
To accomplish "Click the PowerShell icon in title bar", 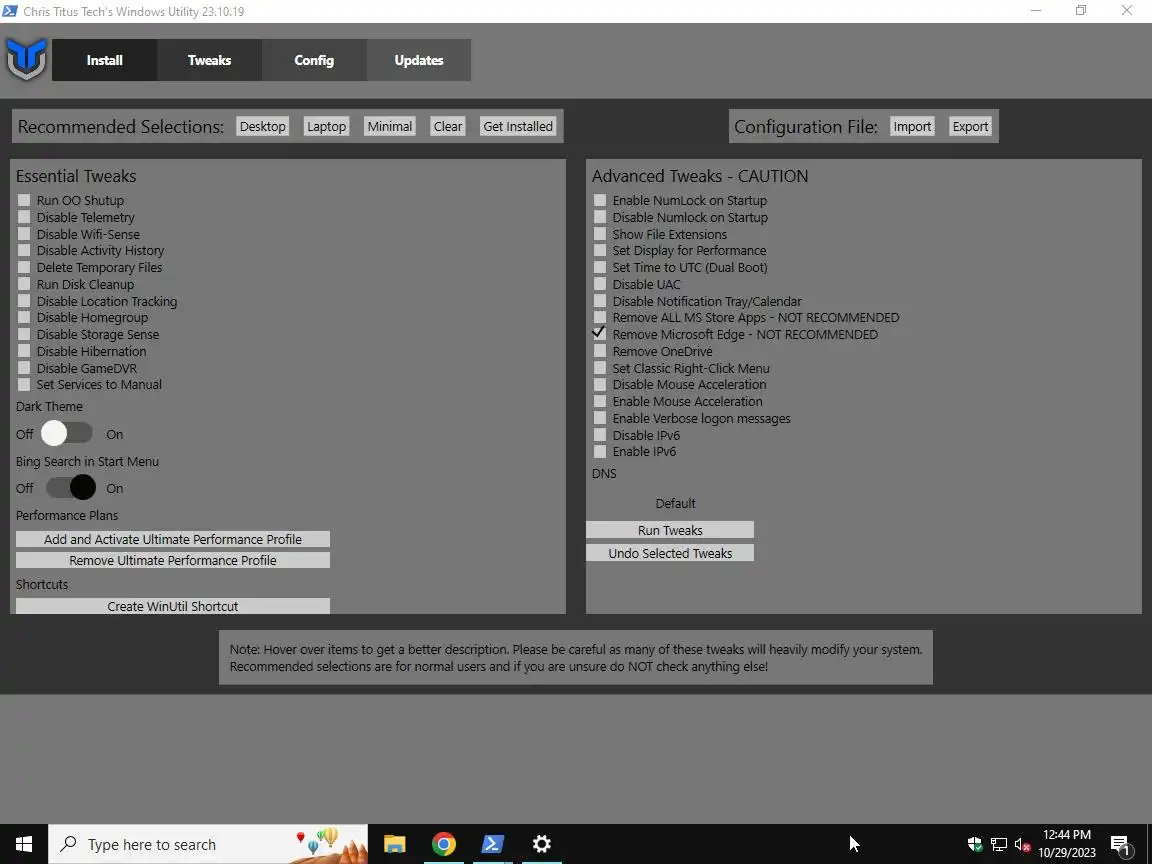I will coord(10,11).
